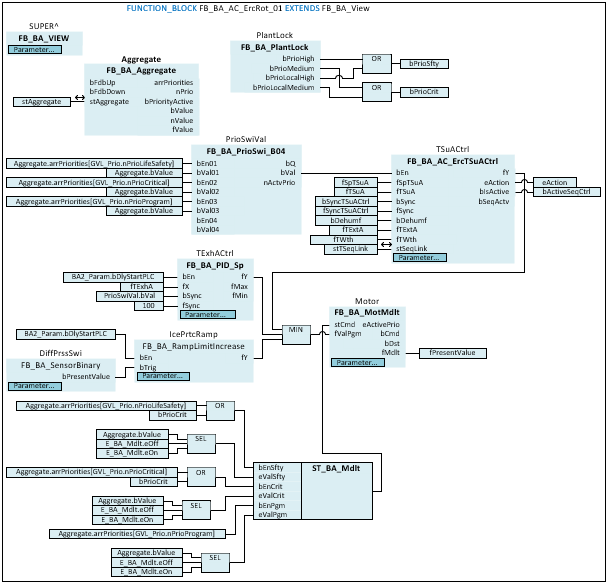This screenshot has height=584, width=609.
Task: Select BA2_Param.bDlyStartPLC wired to FB_BA_PID_Sp
Action: pyautogui.click(x=113, y=277)
